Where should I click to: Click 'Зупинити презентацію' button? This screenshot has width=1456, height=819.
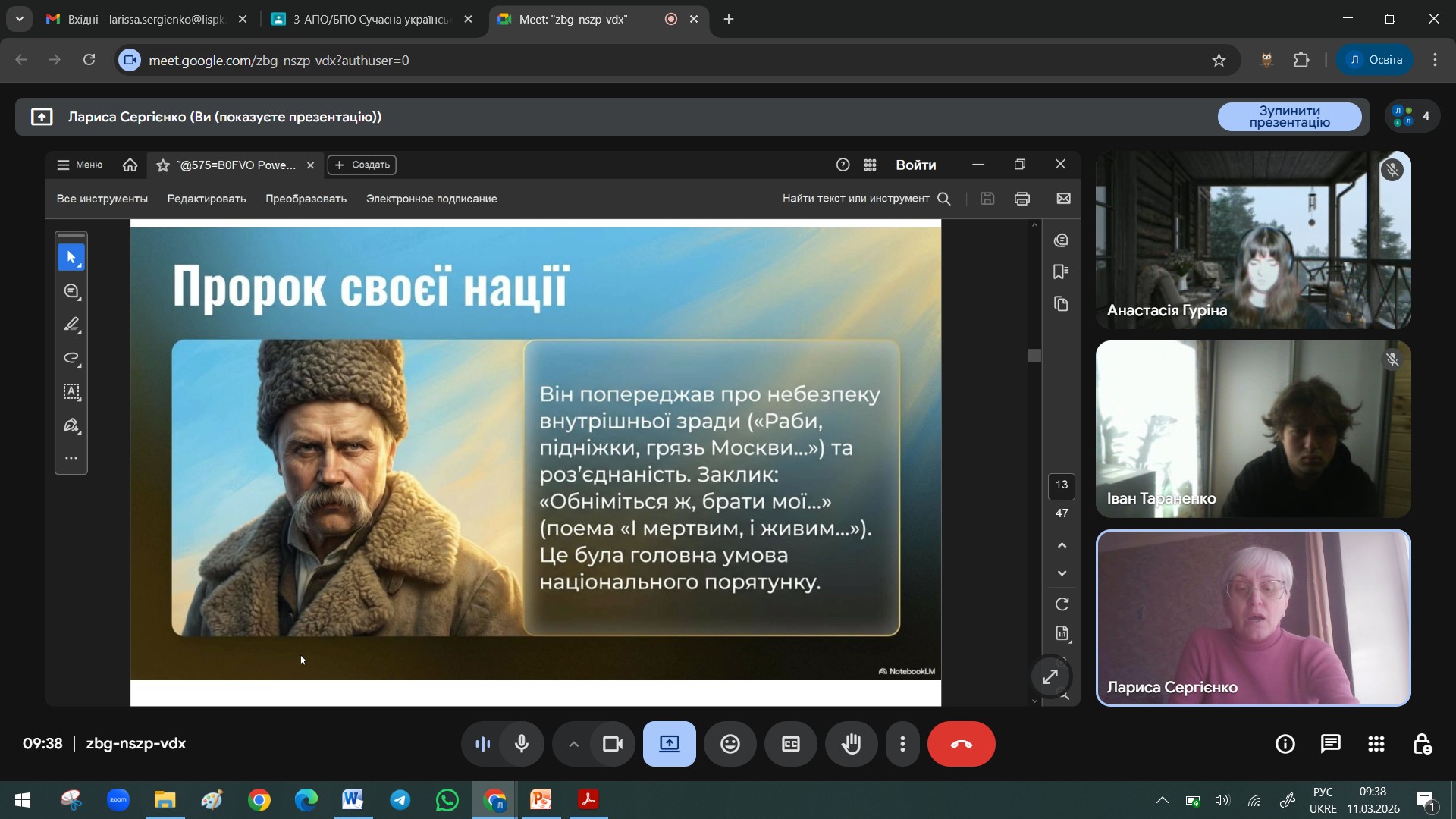1288,117
